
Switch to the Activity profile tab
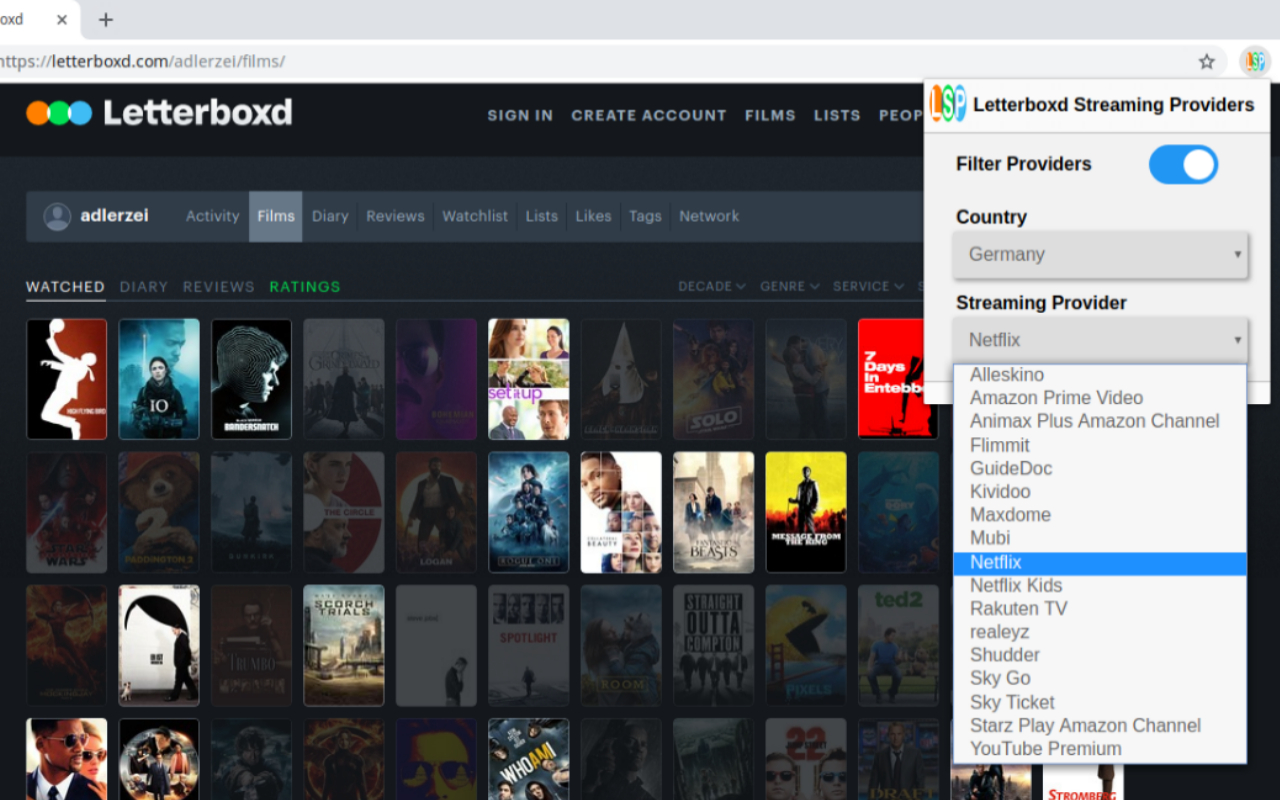point(212,216)
